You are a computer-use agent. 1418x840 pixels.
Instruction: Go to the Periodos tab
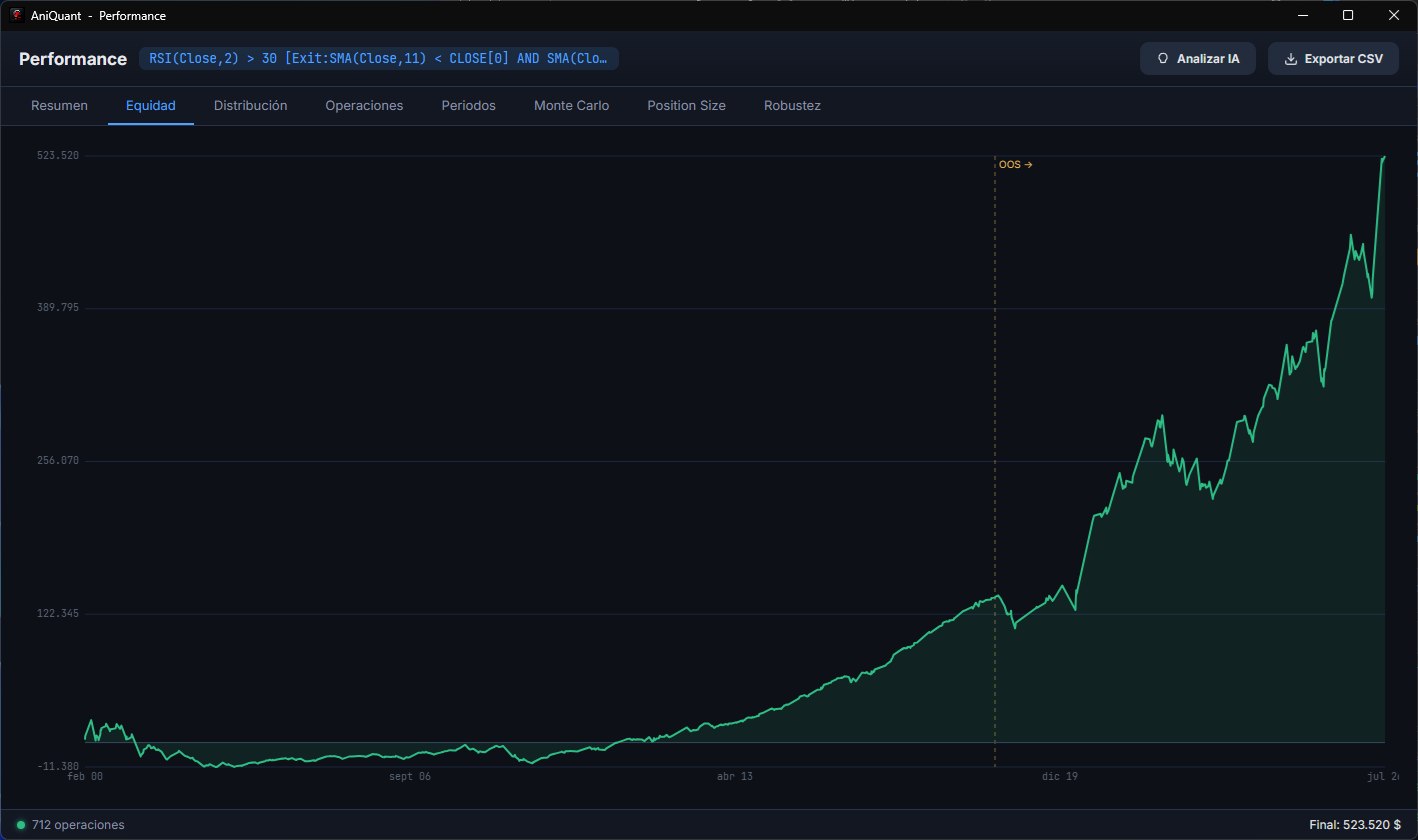468,105
